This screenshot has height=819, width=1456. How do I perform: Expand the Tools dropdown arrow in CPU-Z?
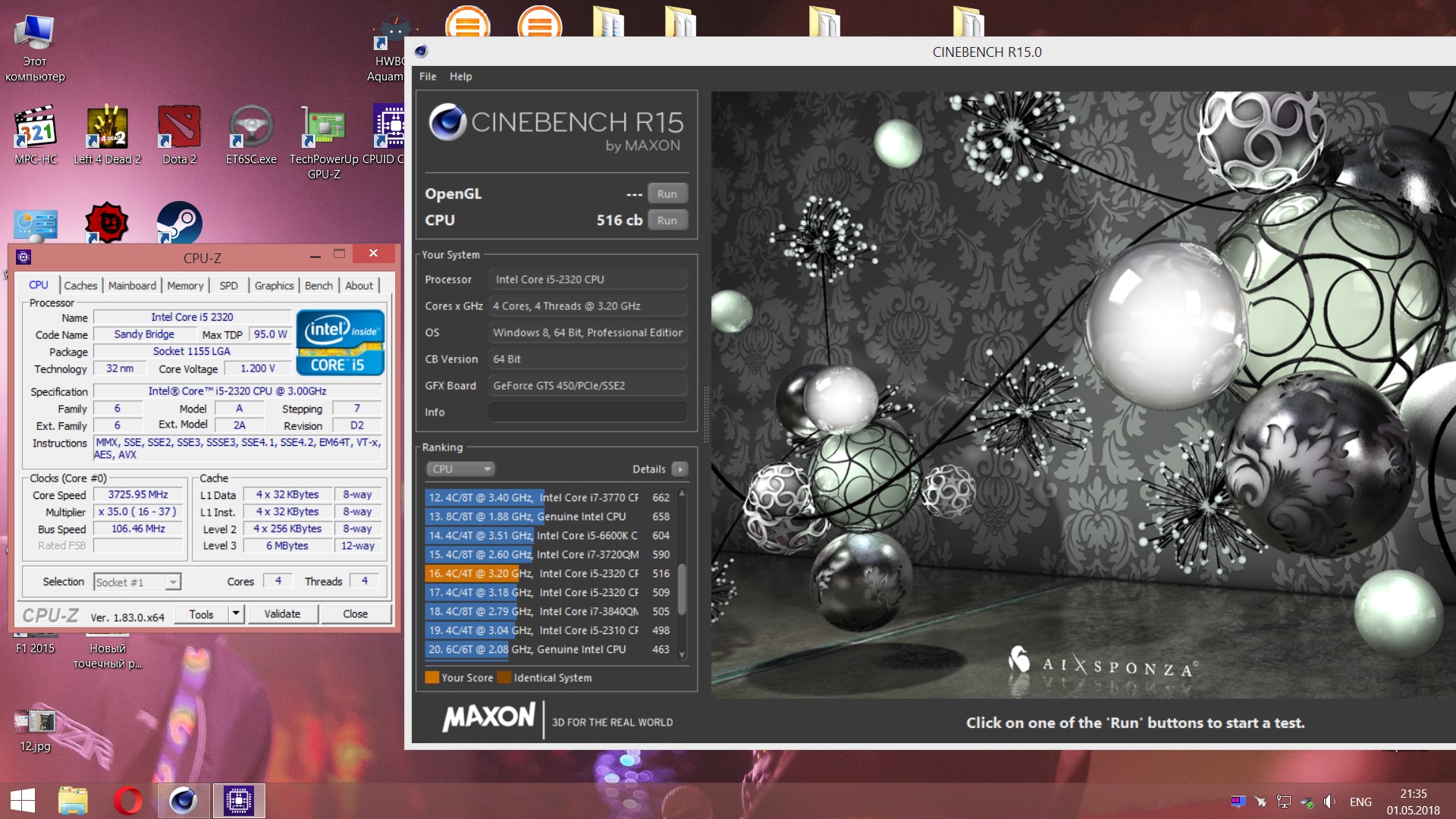(x=236, y=613)
